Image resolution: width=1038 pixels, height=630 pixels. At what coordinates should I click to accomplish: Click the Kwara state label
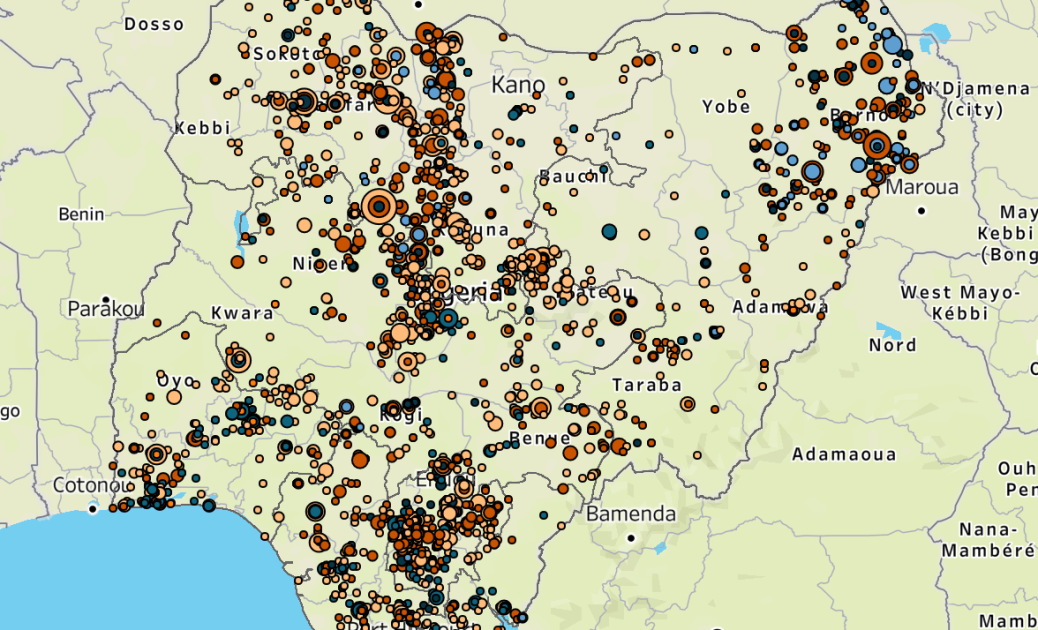pos(242,313)
